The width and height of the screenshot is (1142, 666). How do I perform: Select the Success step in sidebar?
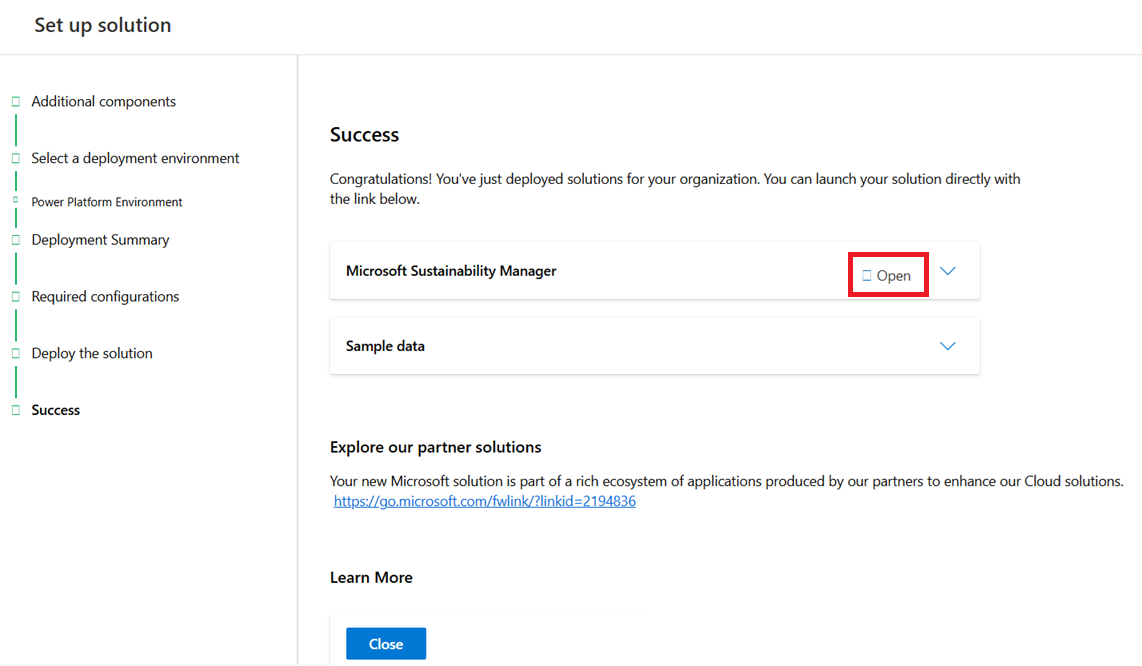55,410
